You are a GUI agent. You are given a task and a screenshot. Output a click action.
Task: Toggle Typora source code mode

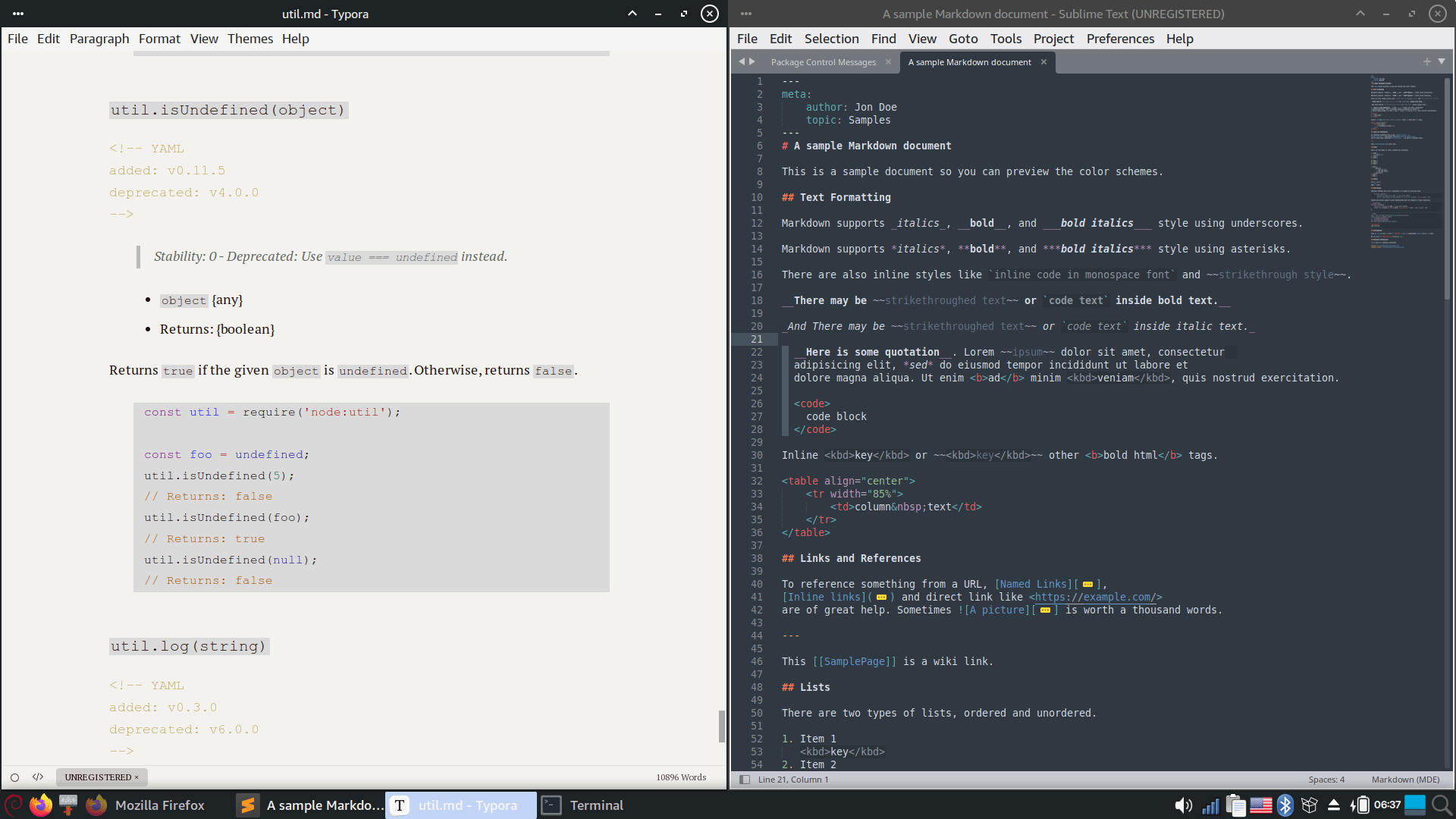[x=38, y=777]
